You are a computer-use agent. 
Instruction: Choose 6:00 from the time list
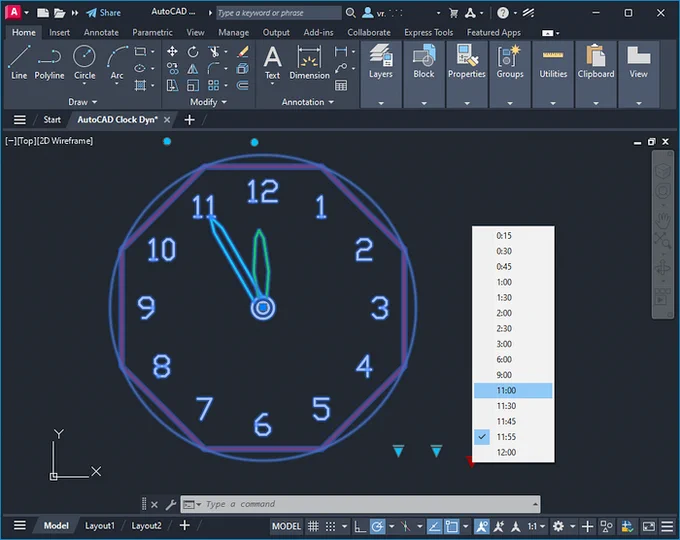[x=513, y=359]
